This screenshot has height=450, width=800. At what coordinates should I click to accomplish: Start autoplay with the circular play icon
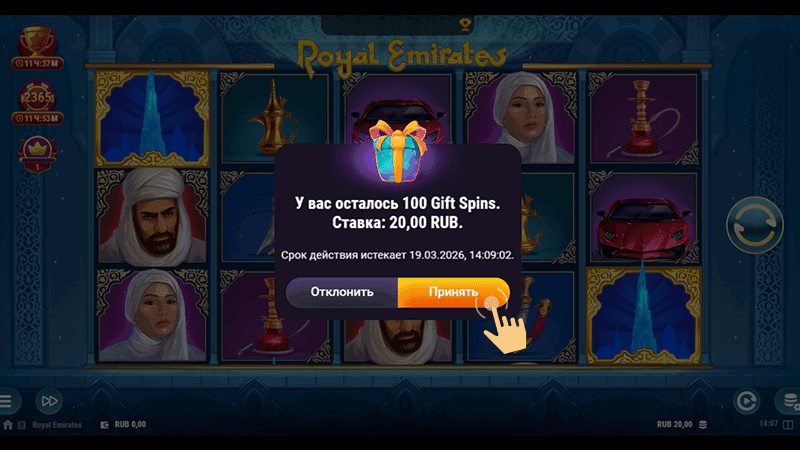pos(746,401)
